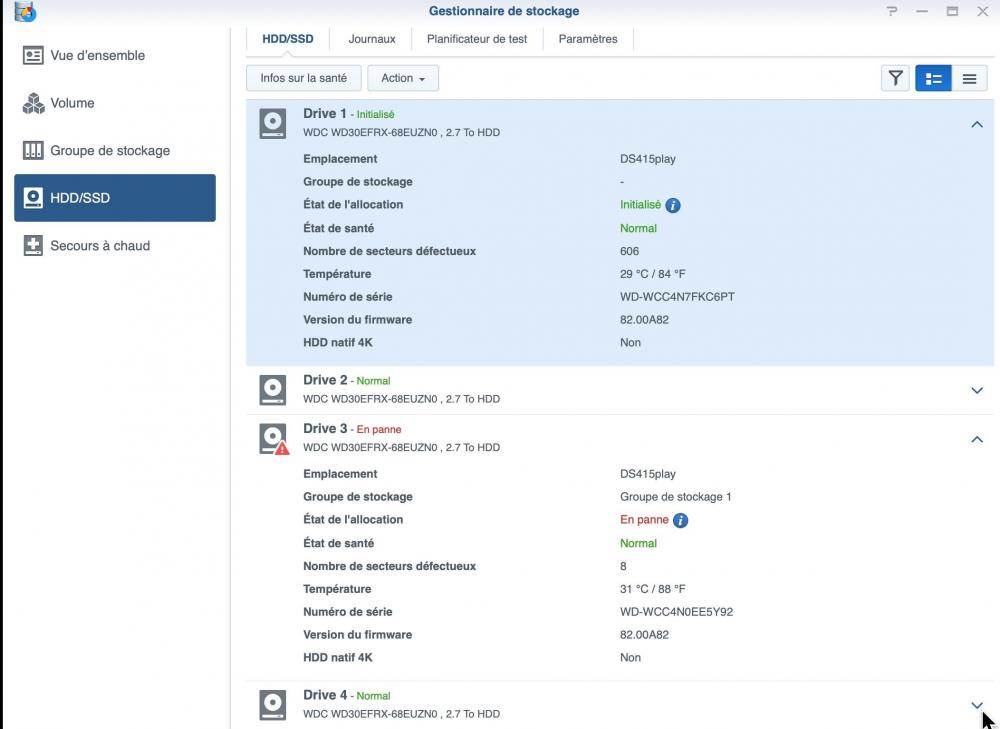Click the filter funnel icon

pyautogui.click(x=895, y=78)
